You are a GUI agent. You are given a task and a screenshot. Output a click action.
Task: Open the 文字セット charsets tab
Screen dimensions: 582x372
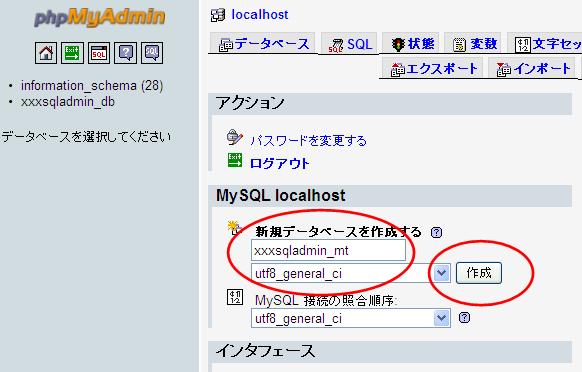[x=545, y=43]
